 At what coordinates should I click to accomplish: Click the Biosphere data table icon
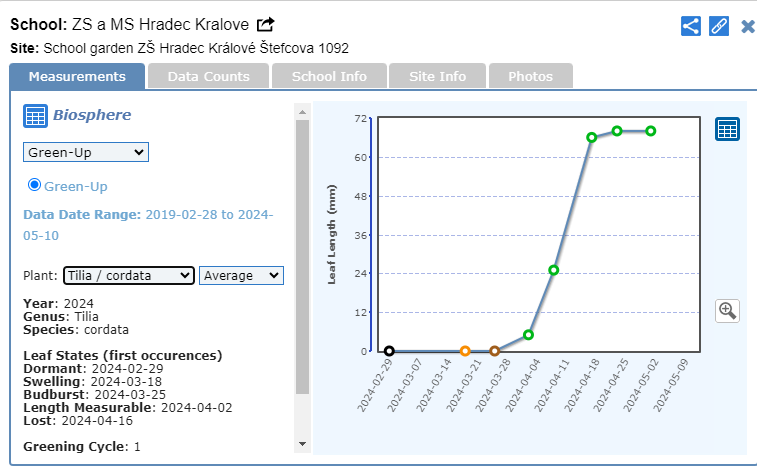coord(35,116)
